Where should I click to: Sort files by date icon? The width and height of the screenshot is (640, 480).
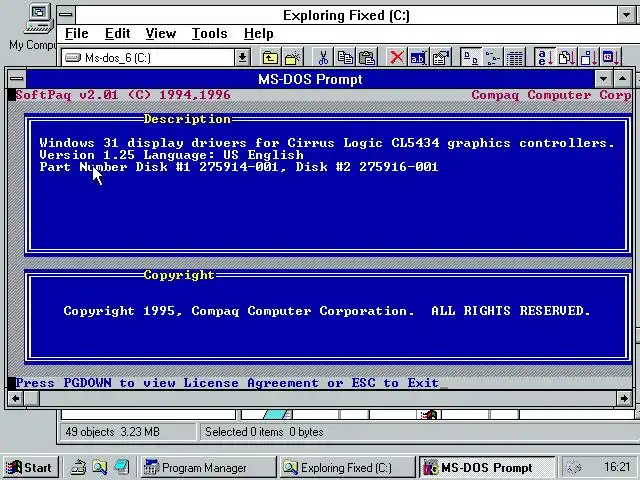(x=611, y=58)
